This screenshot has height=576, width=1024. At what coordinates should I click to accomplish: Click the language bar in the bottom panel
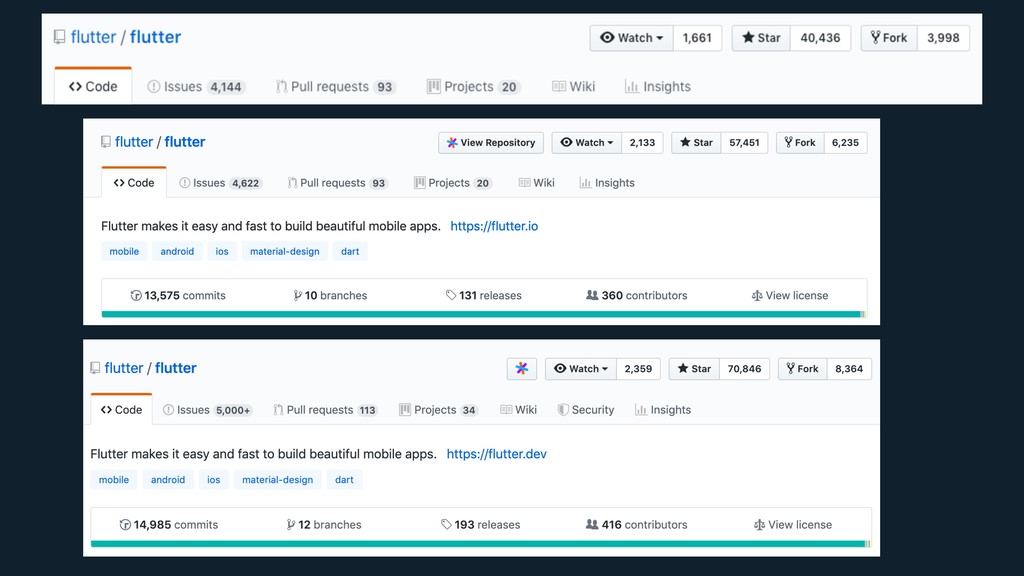(x=481, y=543)
